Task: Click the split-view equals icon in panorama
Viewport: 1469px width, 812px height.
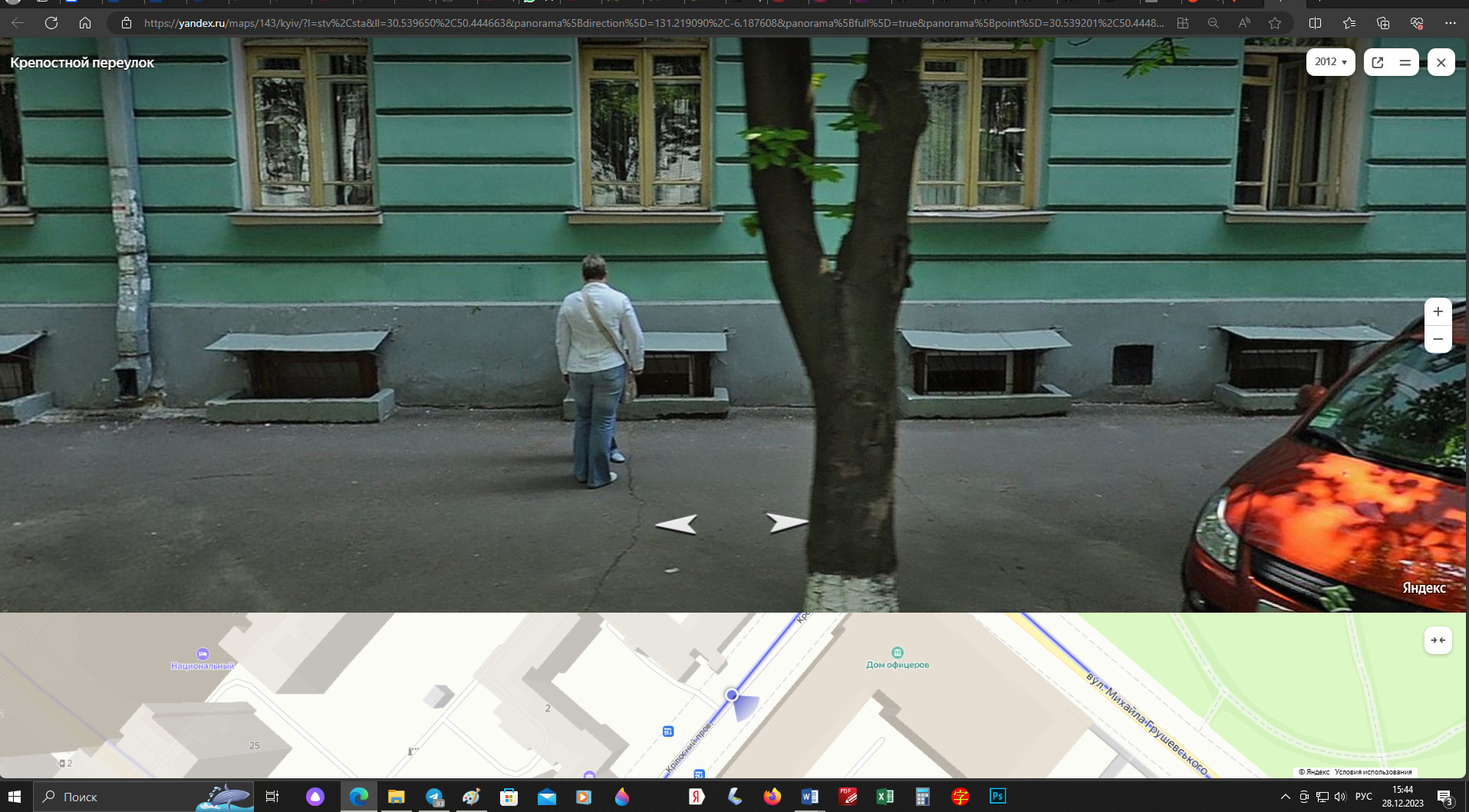Action: point(1405,63)
